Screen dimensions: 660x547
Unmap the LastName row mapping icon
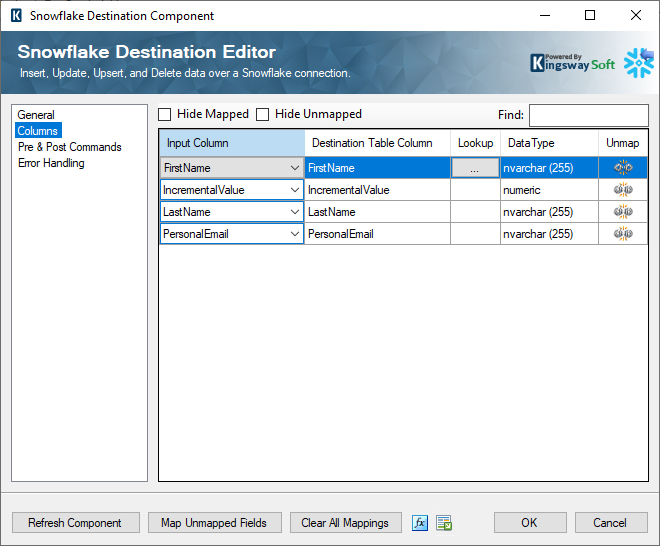623,212
